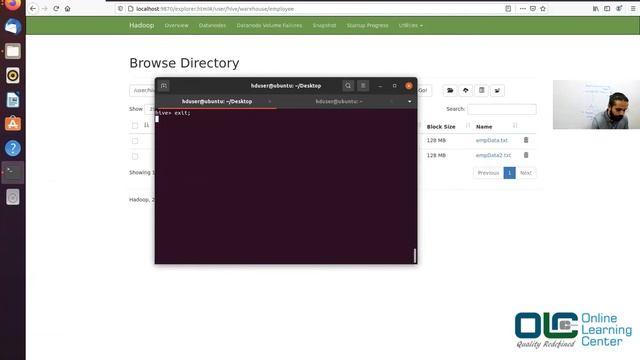Click Next pagination button
The width and height of the screenshot is (640, 360).
526,173
